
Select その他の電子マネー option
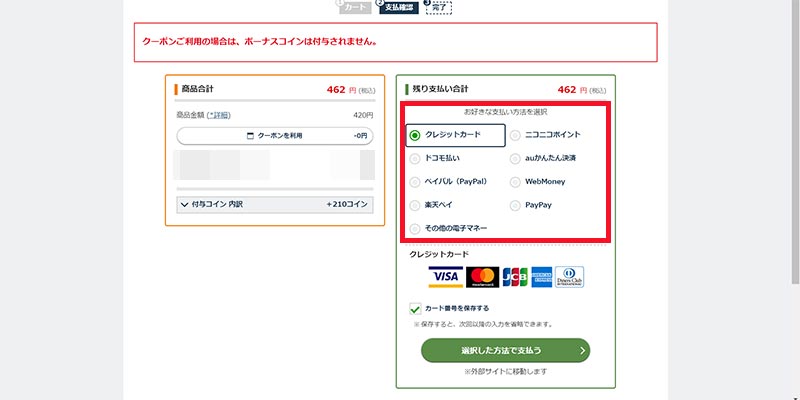pos(415,229)
